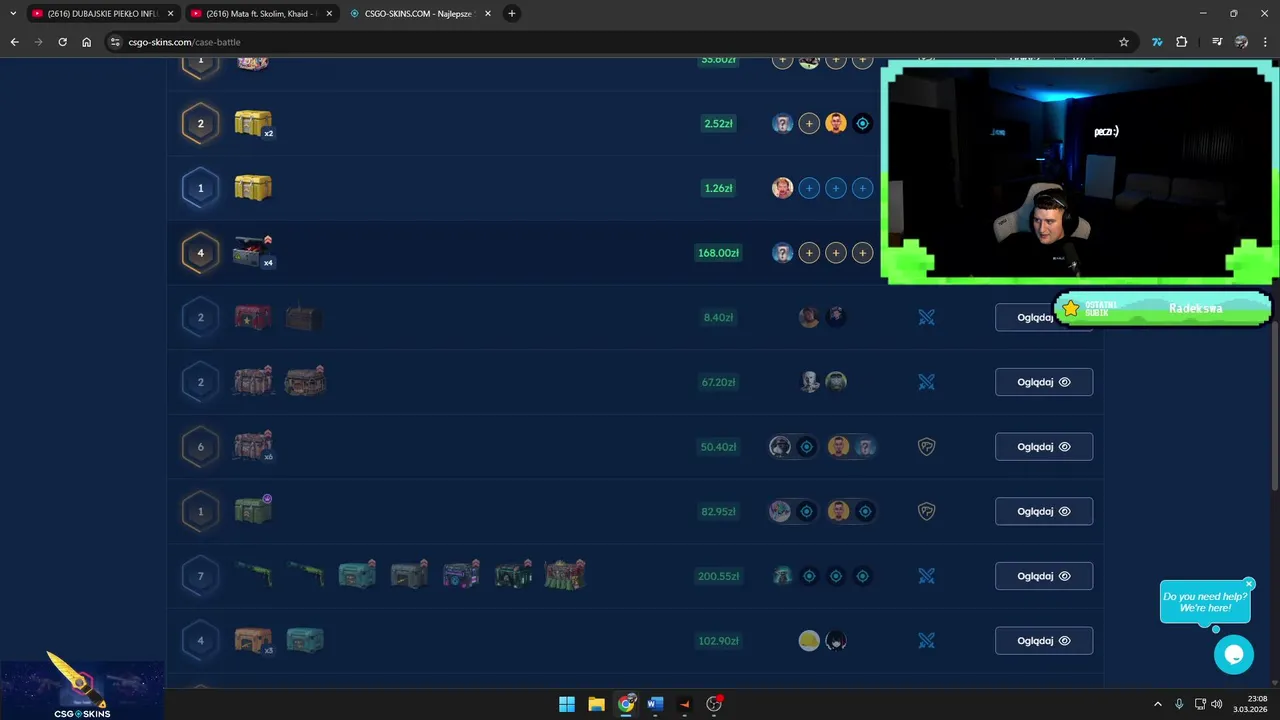1280x720 pixels.
Task: Click the bot target icon in the 2.52zł row
Action: 862,124
